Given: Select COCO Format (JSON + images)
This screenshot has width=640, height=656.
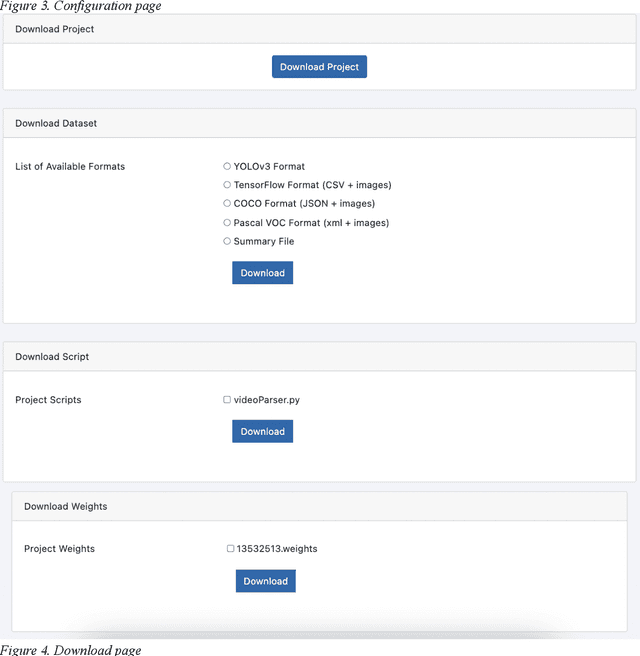Looking at the screenshot, I should [227, 204].
